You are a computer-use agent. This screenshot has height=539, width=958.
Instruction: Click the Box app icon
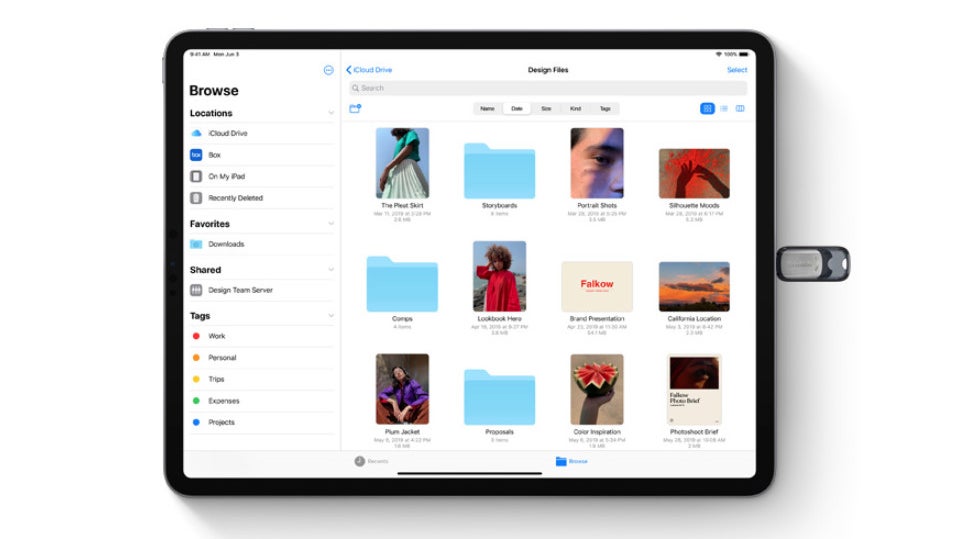(x=196, y=155)
